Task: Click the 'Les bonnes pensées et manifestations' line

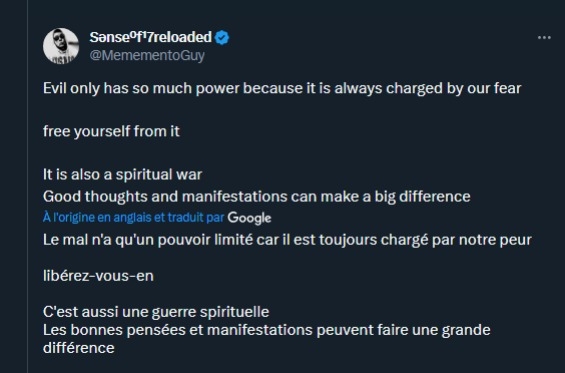Action: click(267, 330)
